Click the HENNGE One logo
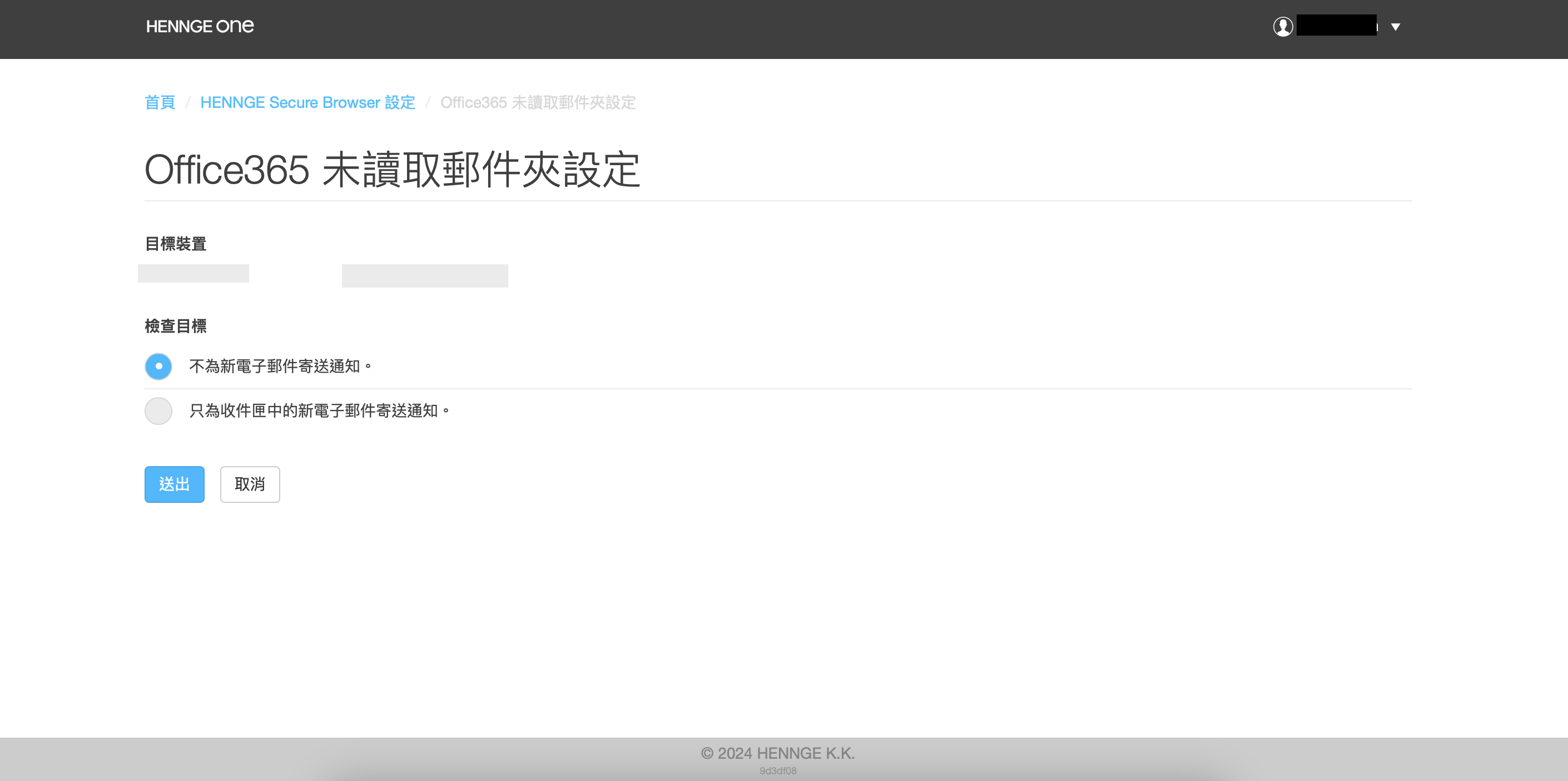Viewport: 1568px width, 781px height. [200, 26]
